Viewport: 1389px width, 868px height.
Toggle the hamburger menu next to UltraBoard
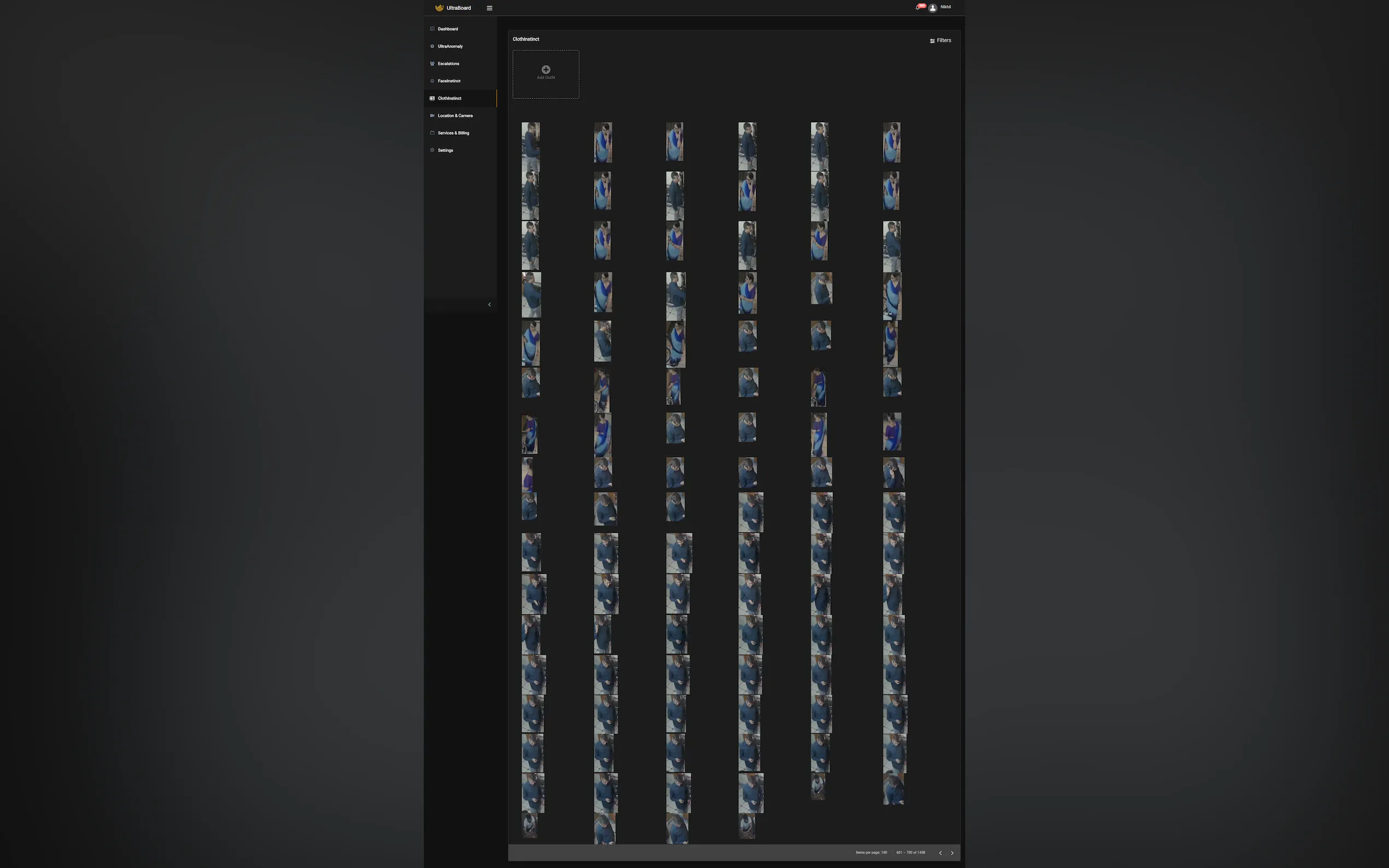(489, 8)
